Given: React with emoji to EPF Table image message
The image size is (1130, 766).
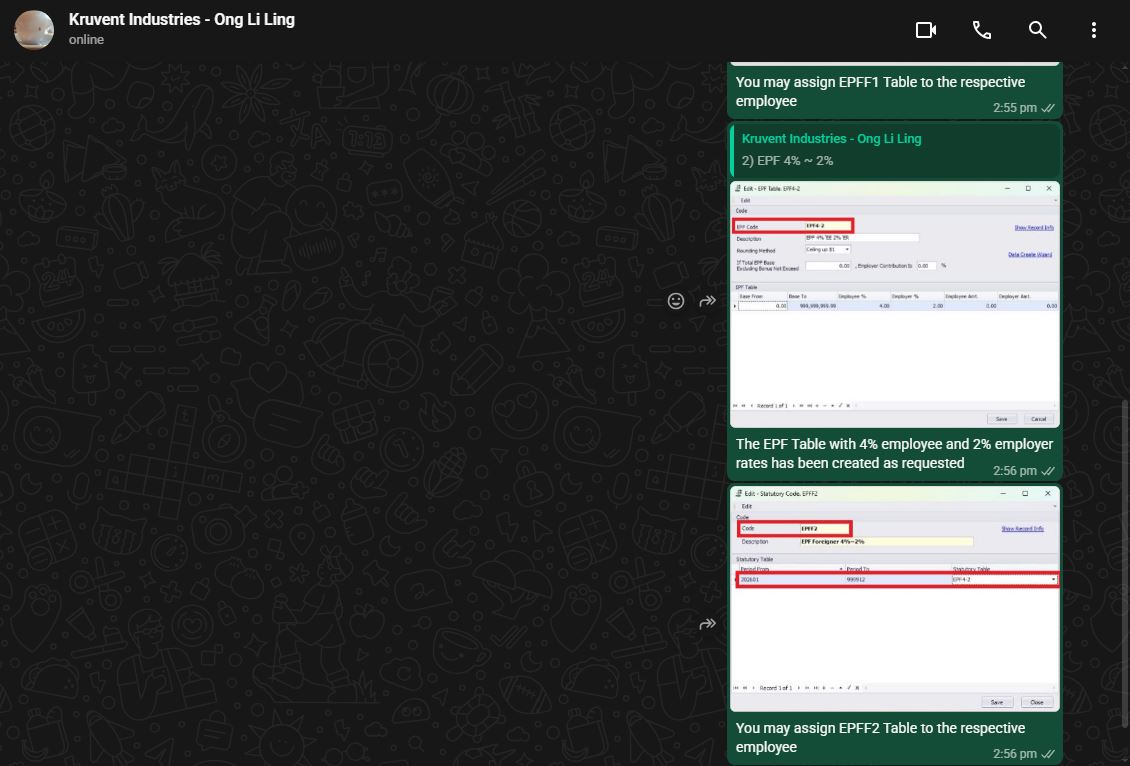Looking at the screenshot, I should click(x=675, y=301).
